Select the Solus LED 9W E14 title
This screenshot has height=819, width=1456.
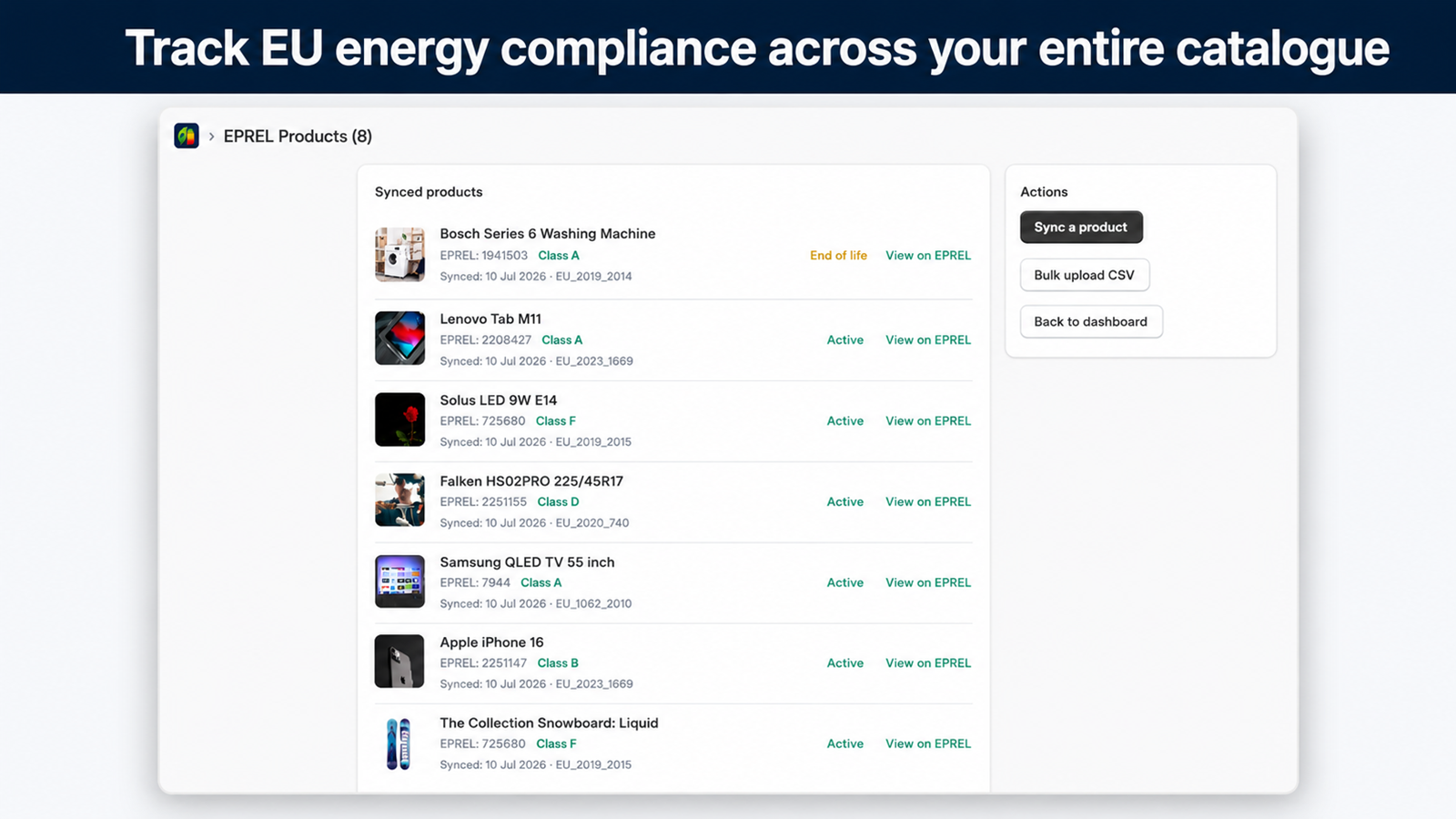[x=499, y=400]
